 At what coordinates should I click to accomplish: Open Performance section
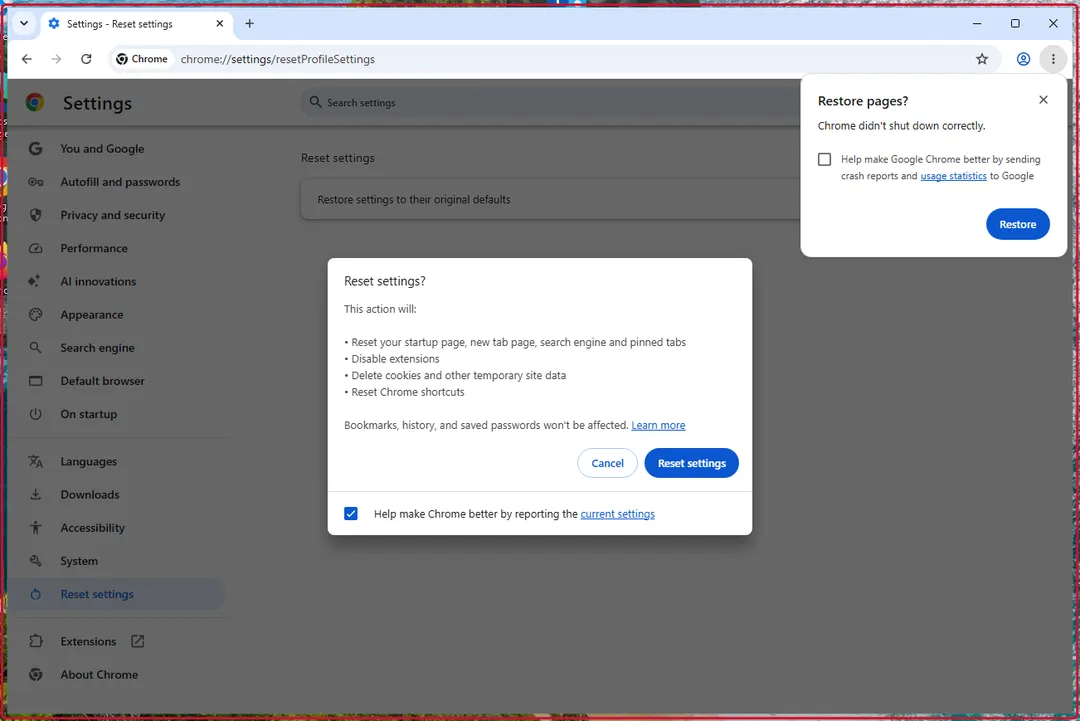94,248
